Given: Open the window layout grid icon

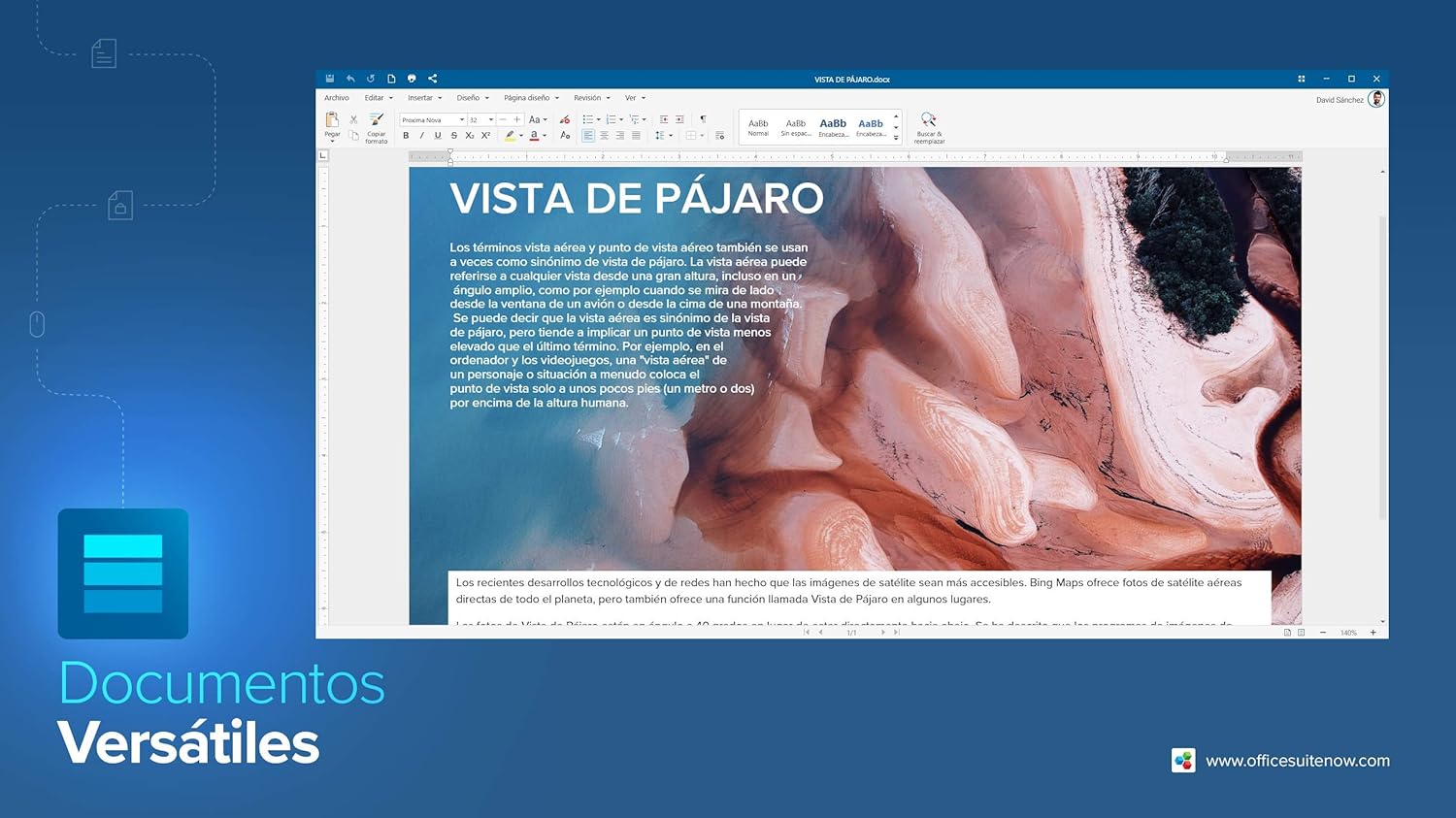Looking at the screenshot, I should point(1301,79).
